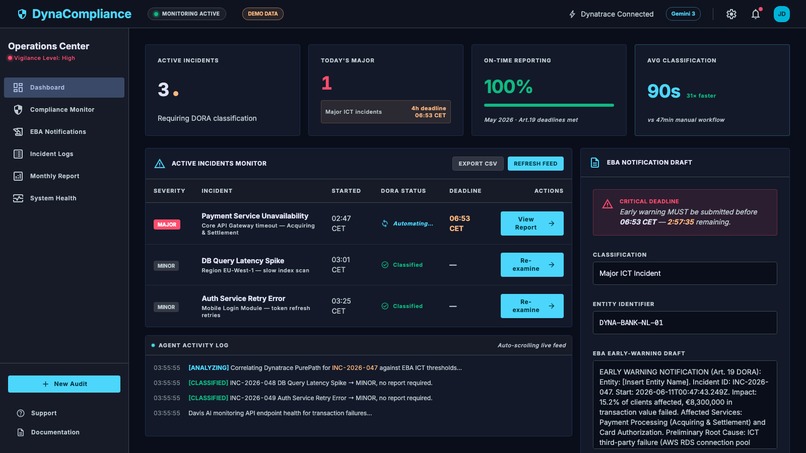This screenshot has width=806, height=453.
Task: Click the Documentation file icon
Action: coord(21,432)
